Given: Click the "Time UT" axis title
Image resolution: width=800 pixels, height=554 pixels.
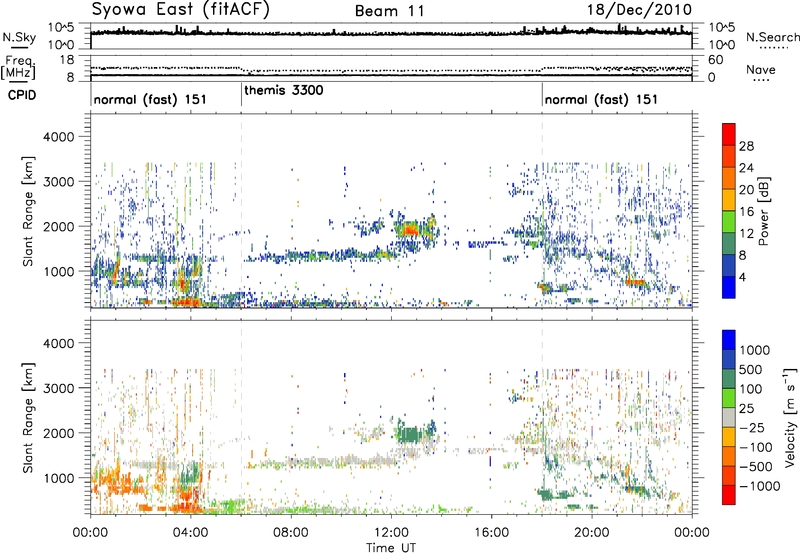Looking at the screenshot, I should tap(391, 548).
